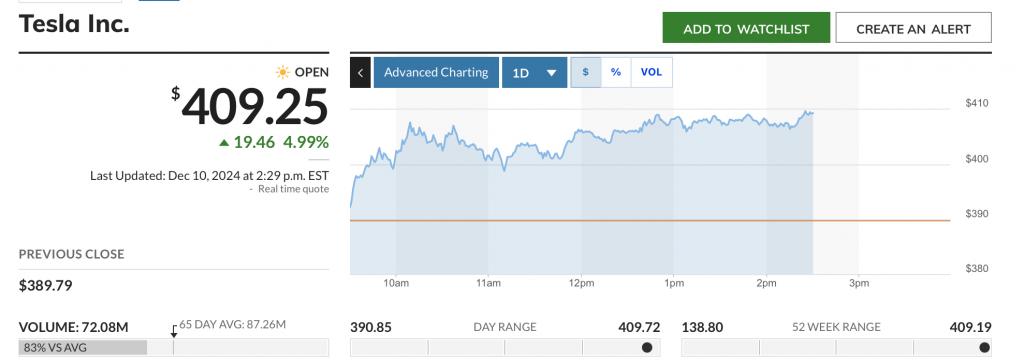The height and width of the screenshot is (363, 1024).
Task: Click the Tesla Inc. heading
Action: pyautogui.click(x=74, y=24)
